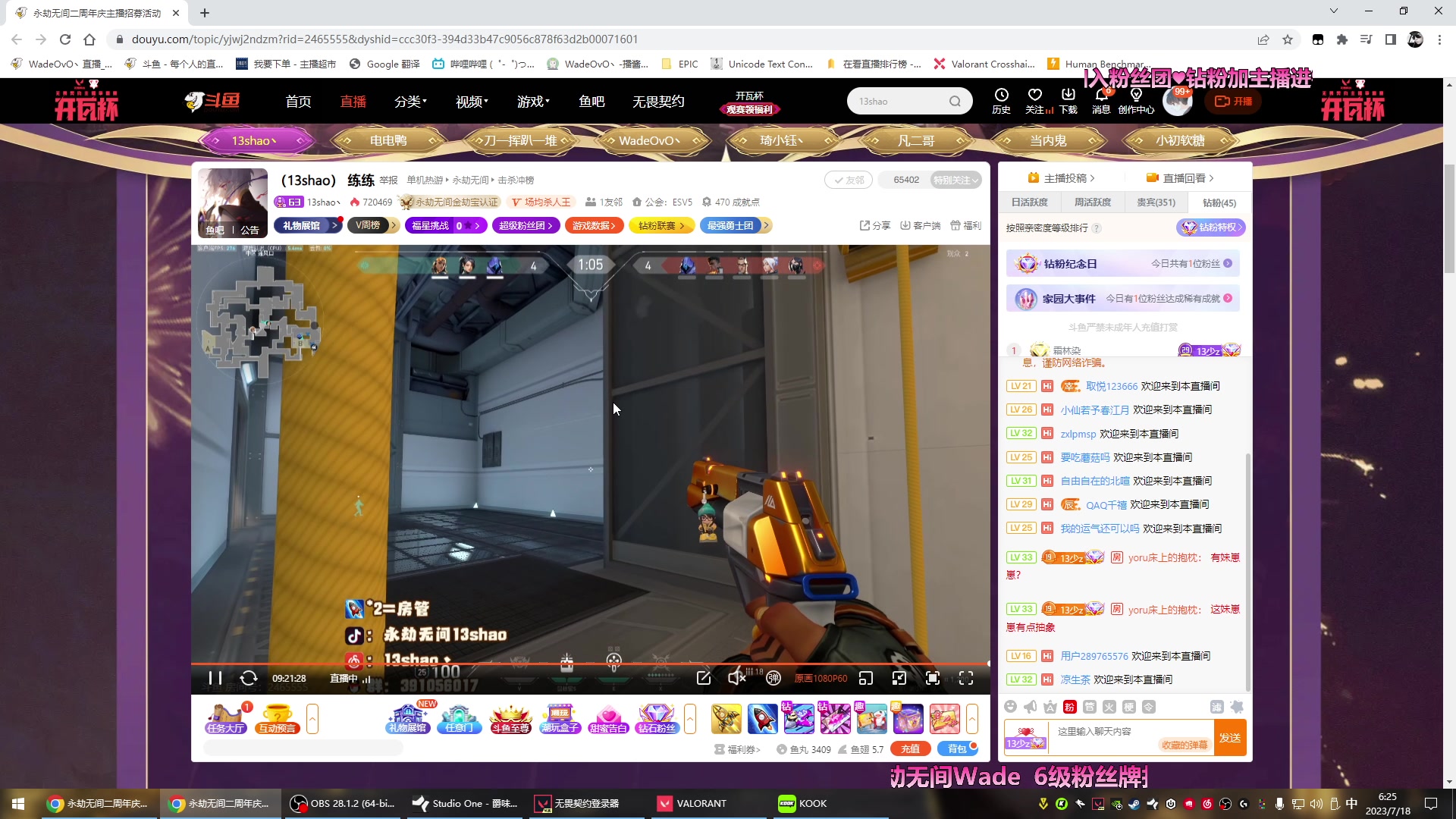Seek on the red video progress bar

point(590,664)
